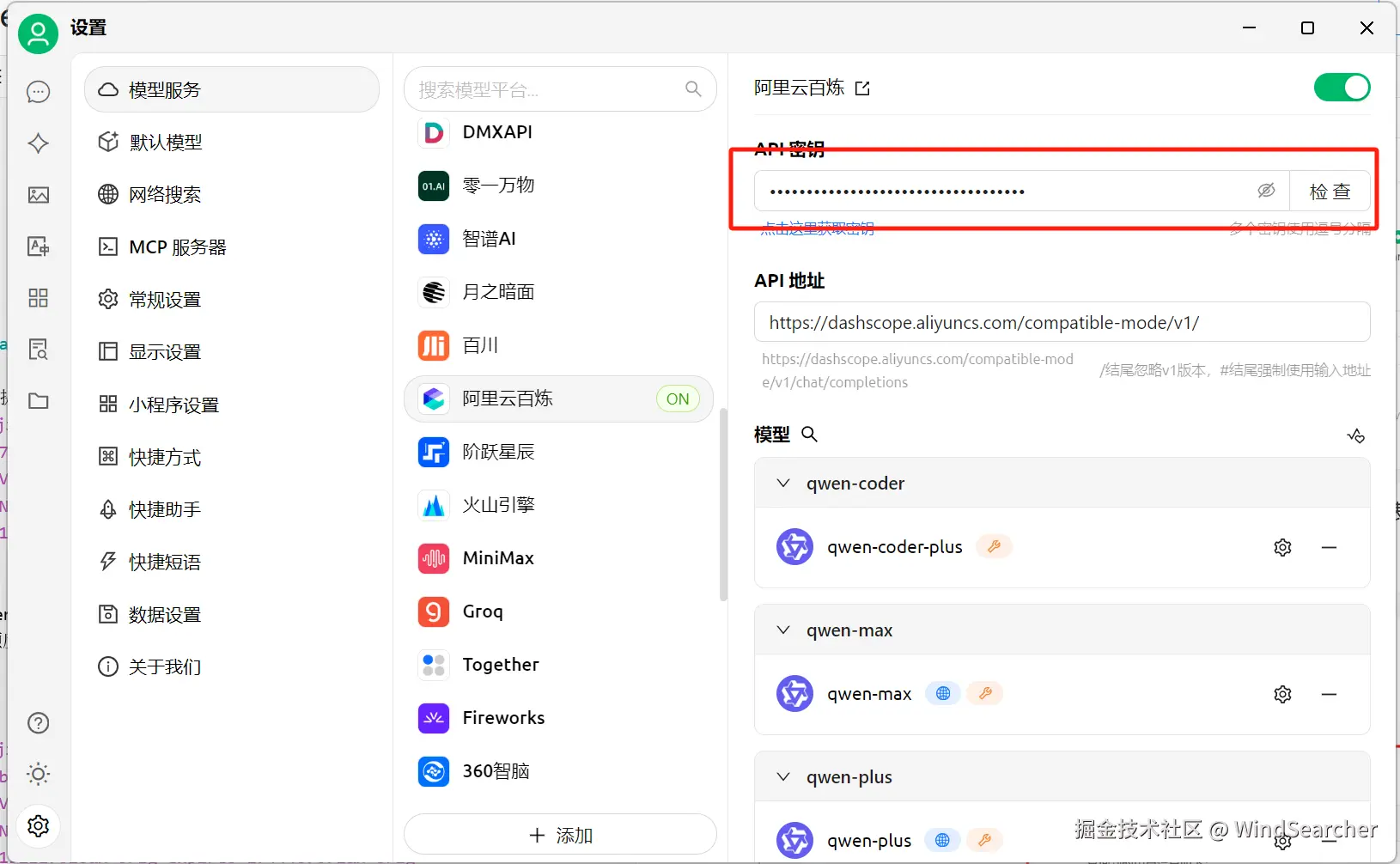Click the settings gear at bottom of rail
Image resolution: width=1400 pixels, height=864 pixels.
pyautogui.click(x=39, y=825)
